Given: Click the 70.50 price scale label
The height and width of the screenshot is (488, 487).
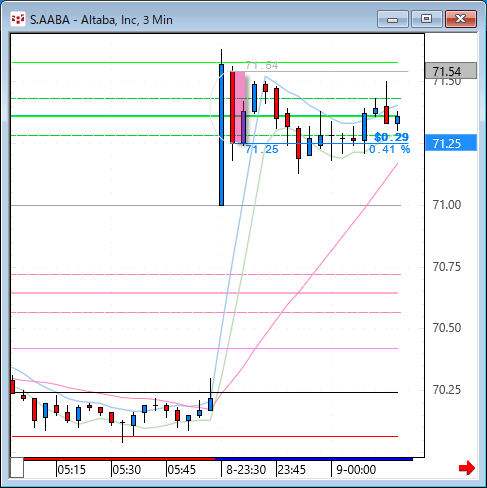Looking at the screenshot, I should click(x=447, y=328).
